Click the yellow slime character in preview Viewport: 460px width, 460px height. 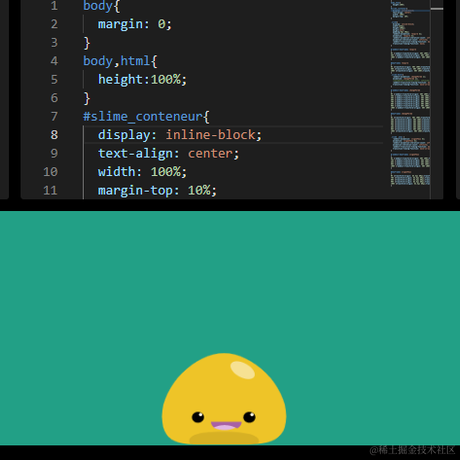pyautogui.click(x=224, y=399)
